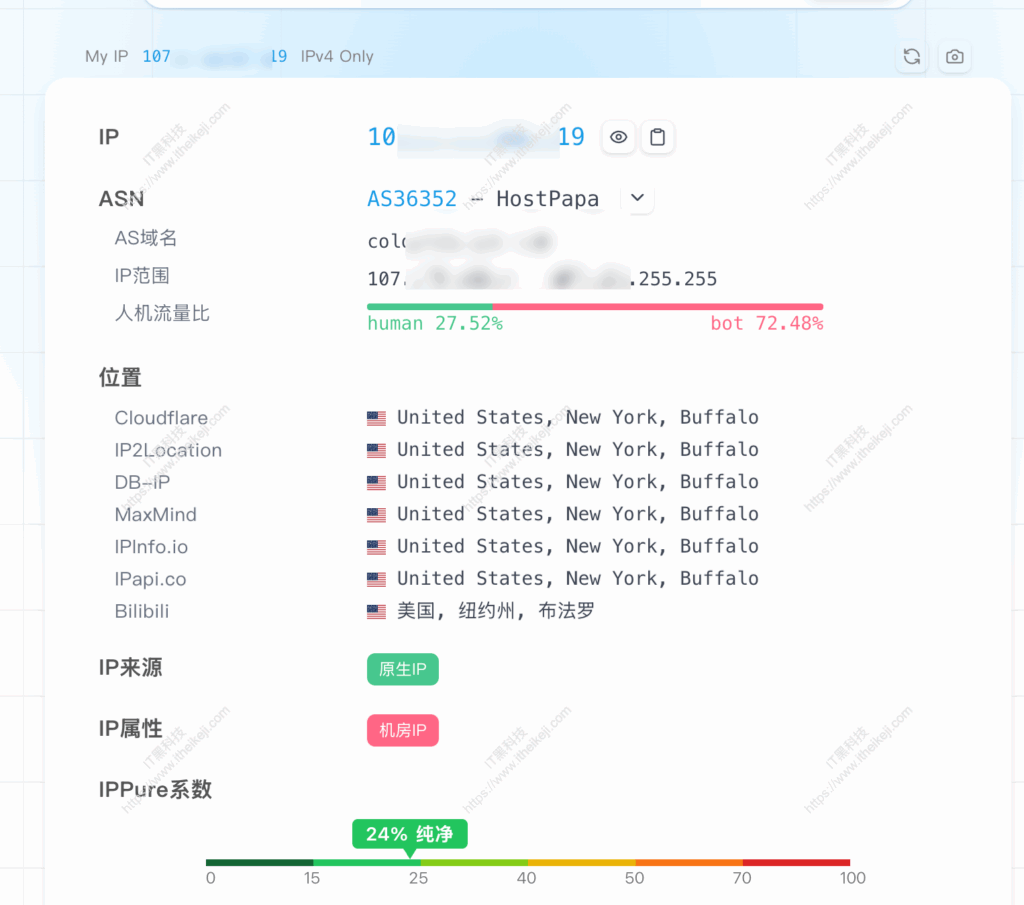Click the flag beside the MaxMind location
The width and height of the screenshot is (1024, 905).
pyautogui.click(x=376, y=514)
